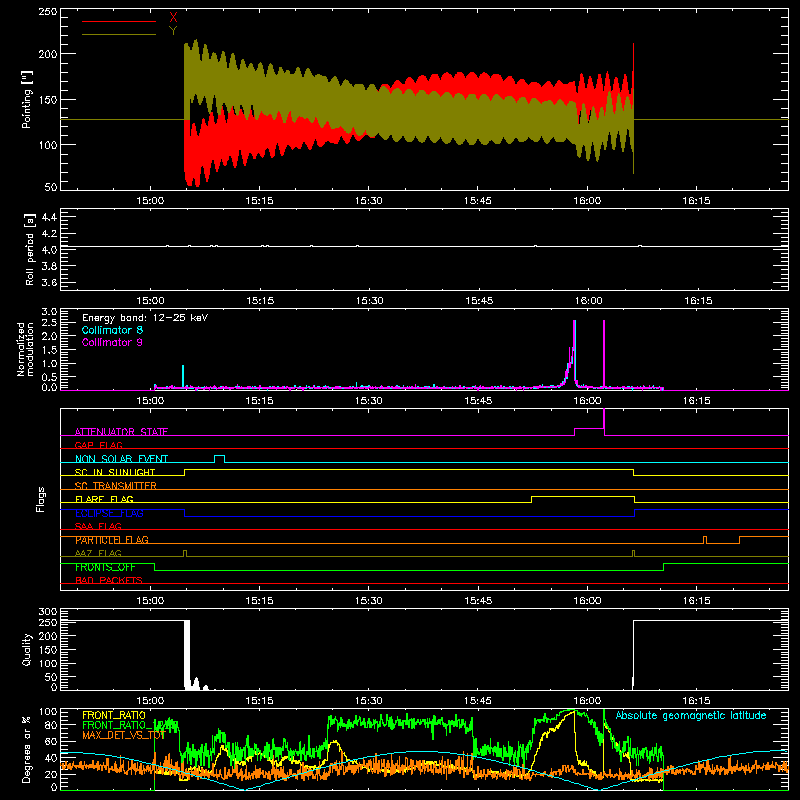800x800 pixels.
Task: Click the orange 'MAX_DET_VS_TOT' legend label
Action: click(x=123, y=735)
